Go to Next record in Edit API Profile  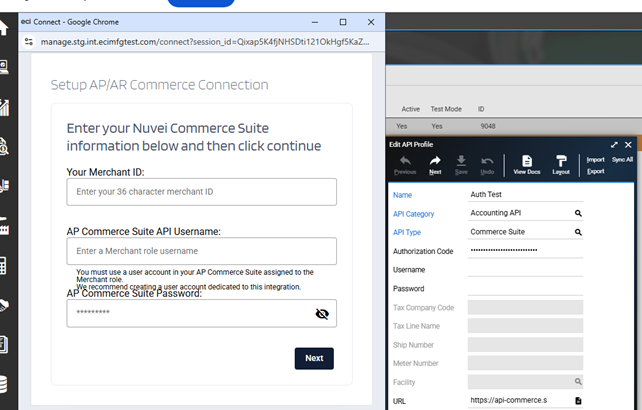pos(435,165)
